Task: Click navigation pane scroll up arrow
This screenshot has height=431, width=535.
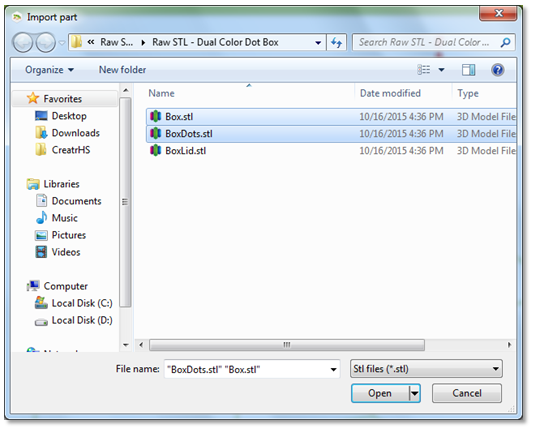Action: pos(126,91)
